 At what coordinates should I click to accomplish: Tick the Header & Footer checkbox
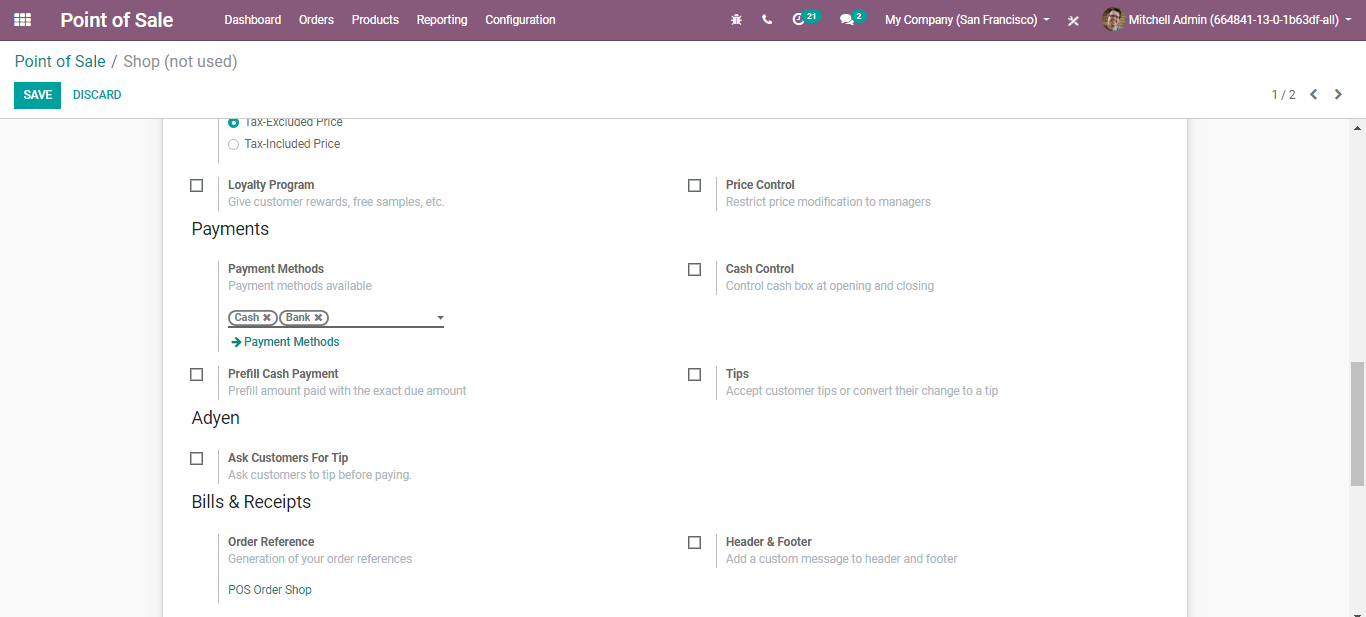click(694, 542)
